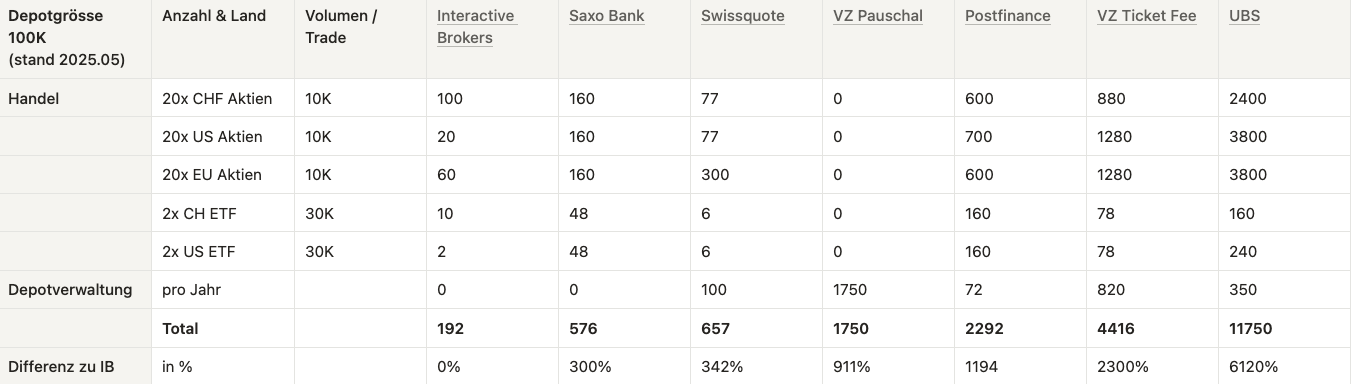Image resolution: width=1352 pixels, height=384 pixels.
Task: Select the Depotverwaltung row label
Action: [x=70, y=289]
